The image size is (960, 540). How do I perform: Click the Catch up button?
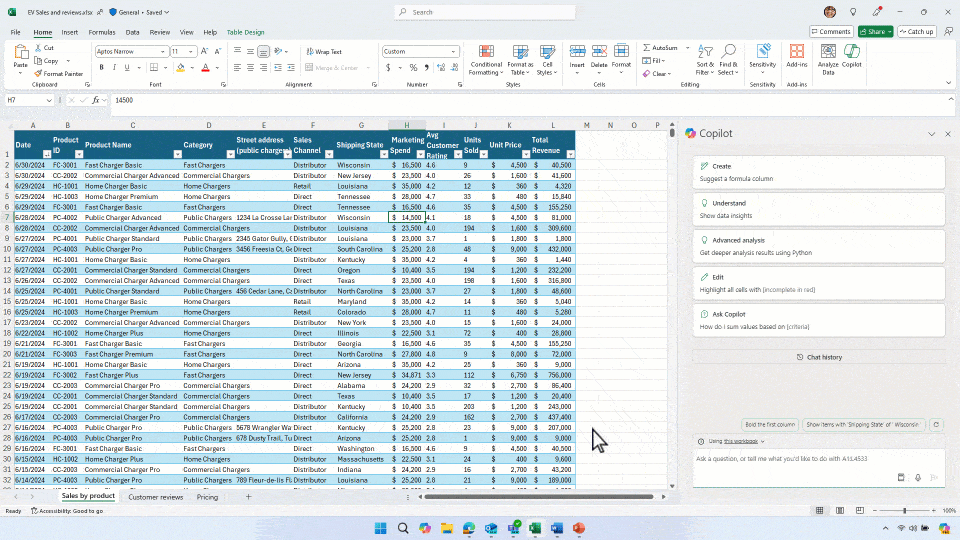(917, 32)
